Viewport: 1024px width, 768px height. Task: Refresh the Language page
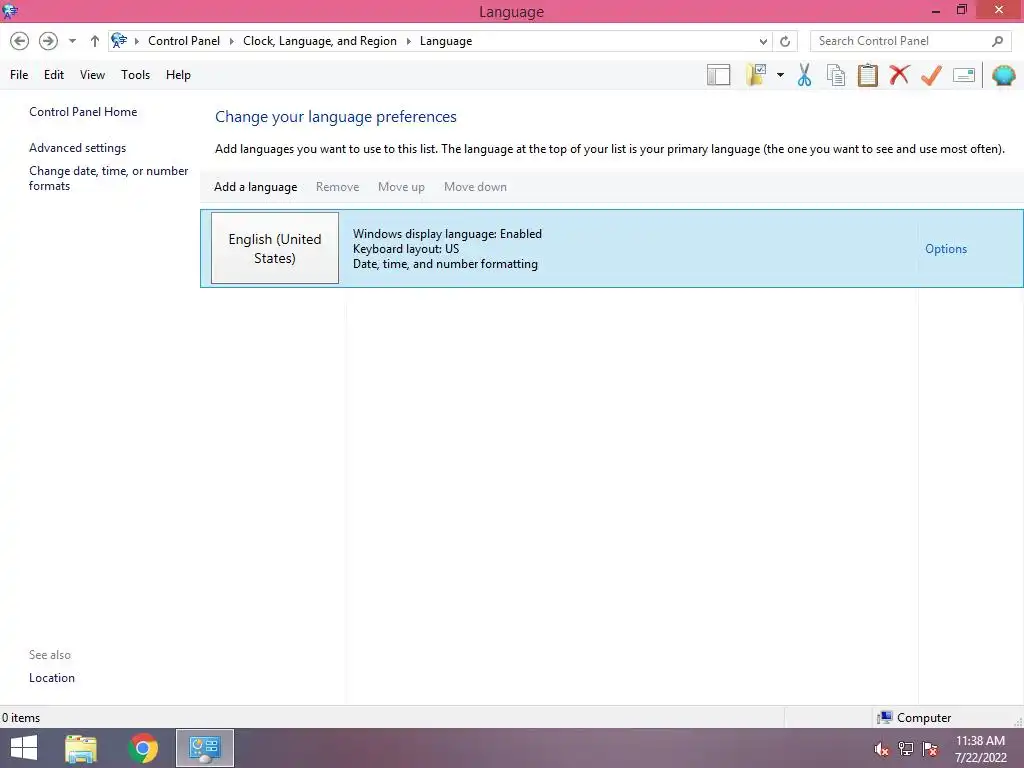click(x=785, y=41)
